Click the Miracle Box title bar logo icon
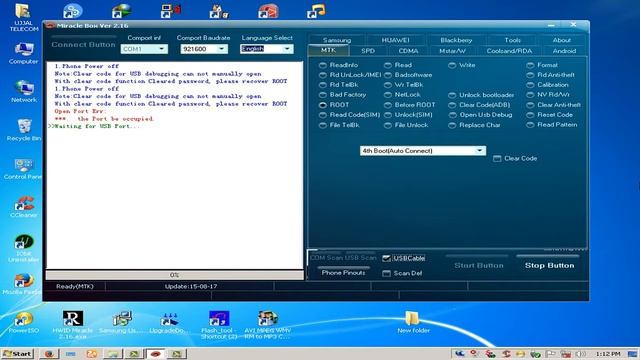 pos(50,25)
